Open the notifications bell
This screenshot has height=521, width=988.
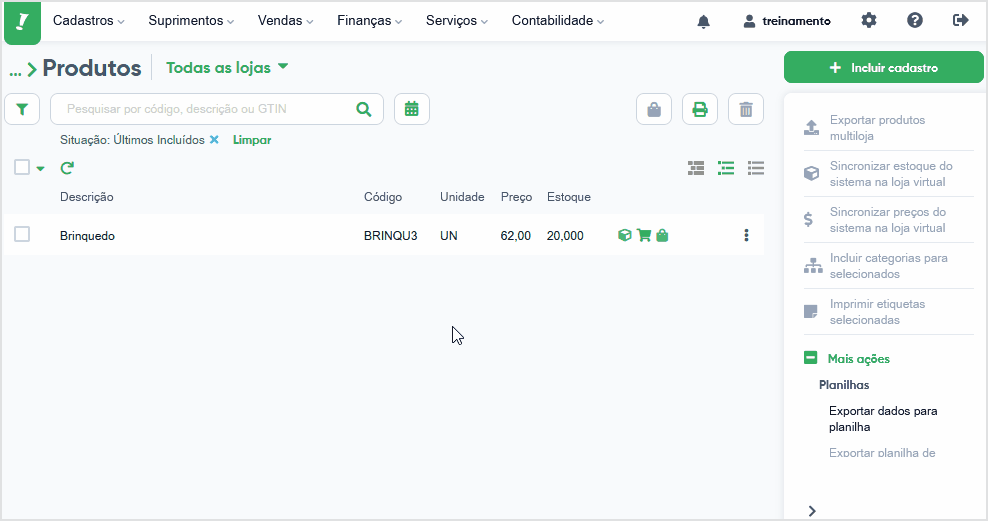click(703, 21)
